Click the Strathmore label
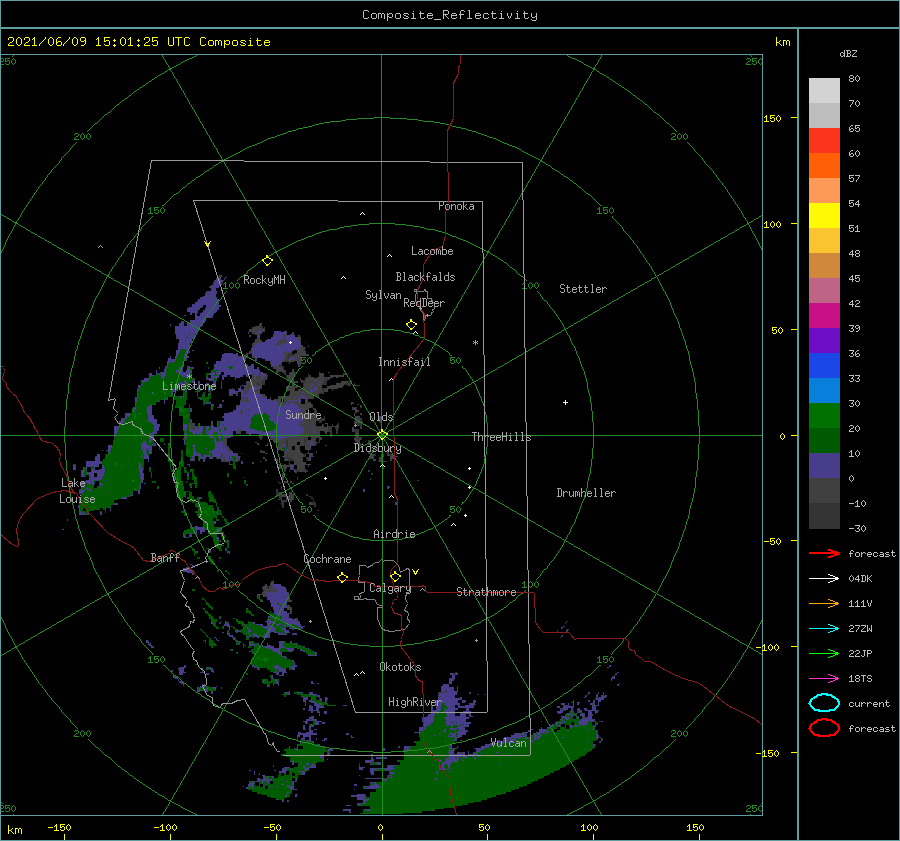This screenshot has width=900, height=841. click(486, 592)
